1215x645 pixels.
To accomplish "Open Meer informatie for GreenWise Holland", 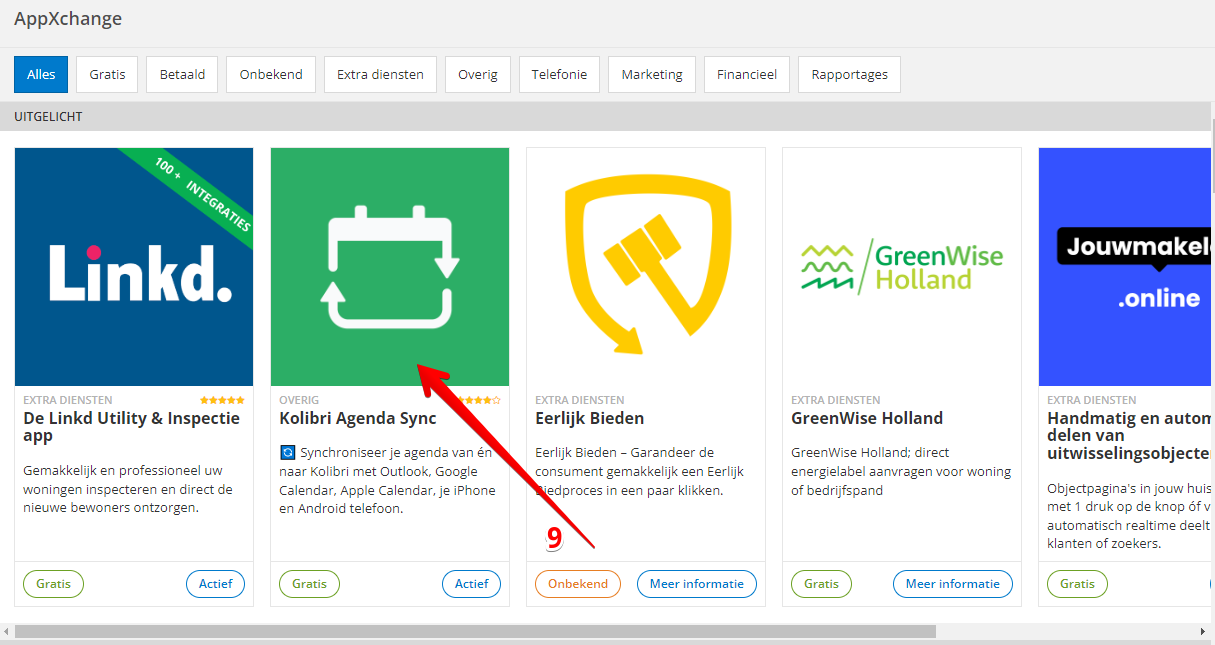I will 953,584.
